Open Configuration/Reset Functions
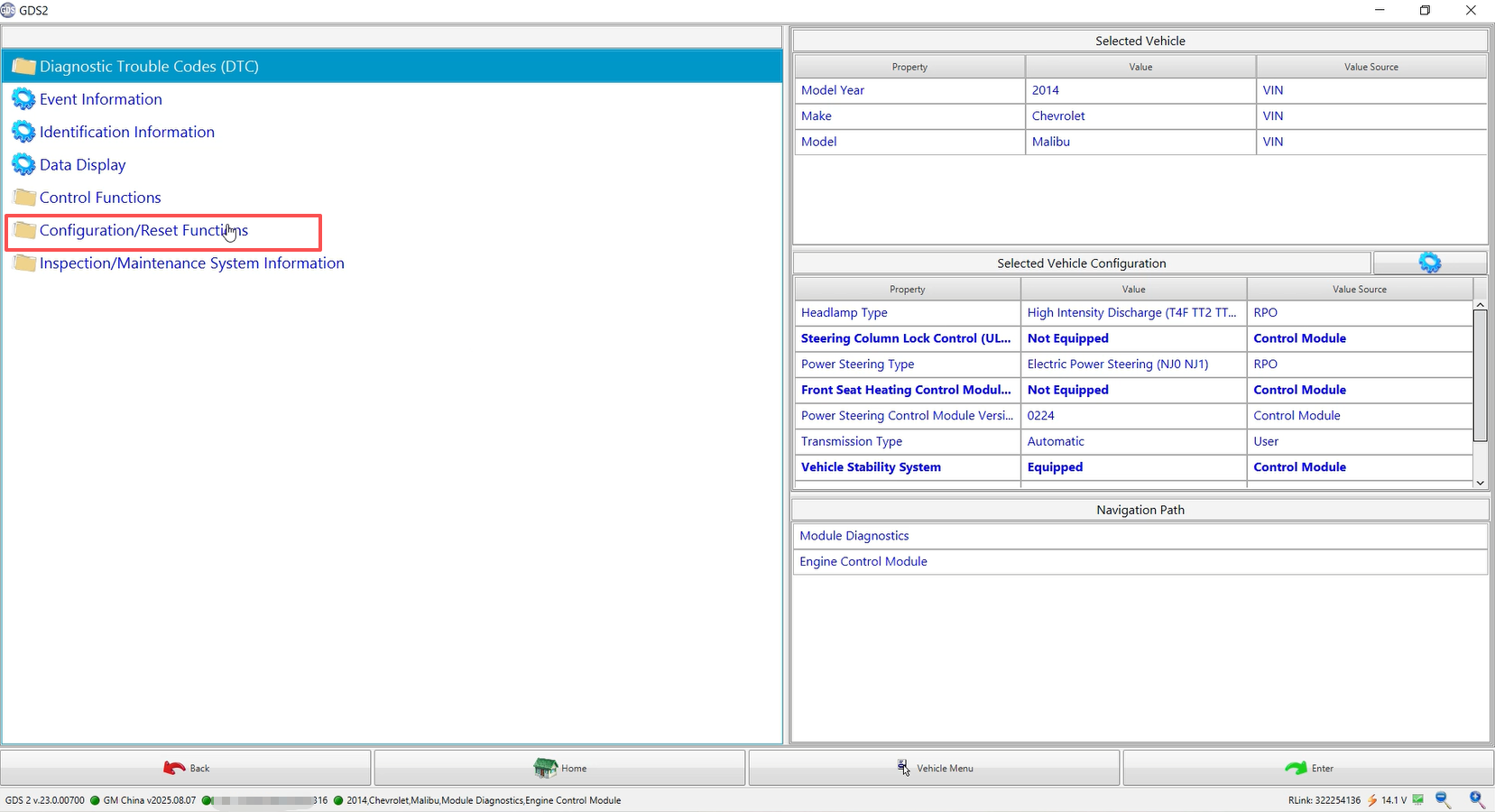 [143, 231]
